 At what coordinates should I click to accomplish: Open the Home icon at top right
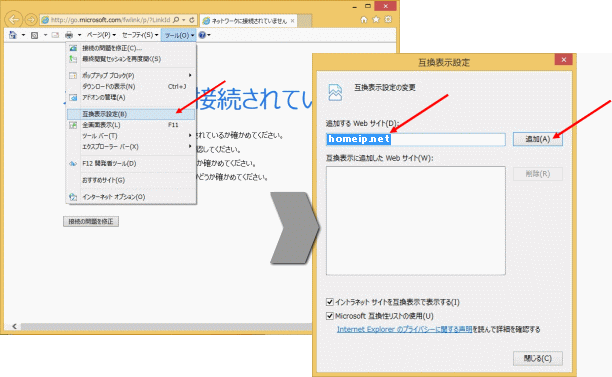click(364, 19)
